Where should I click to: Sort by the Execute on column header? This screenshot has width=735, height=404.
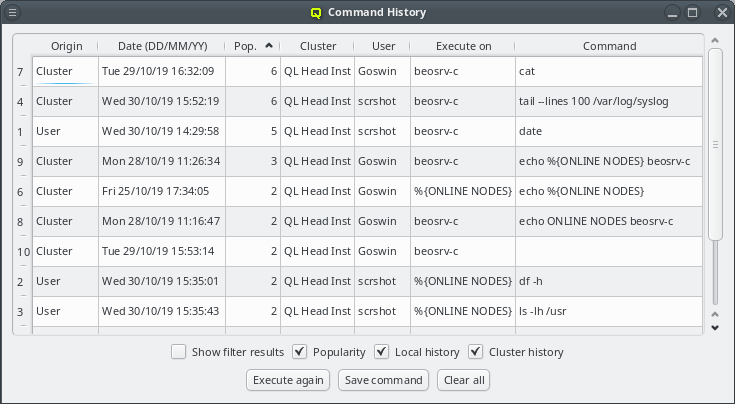[463, 46]
